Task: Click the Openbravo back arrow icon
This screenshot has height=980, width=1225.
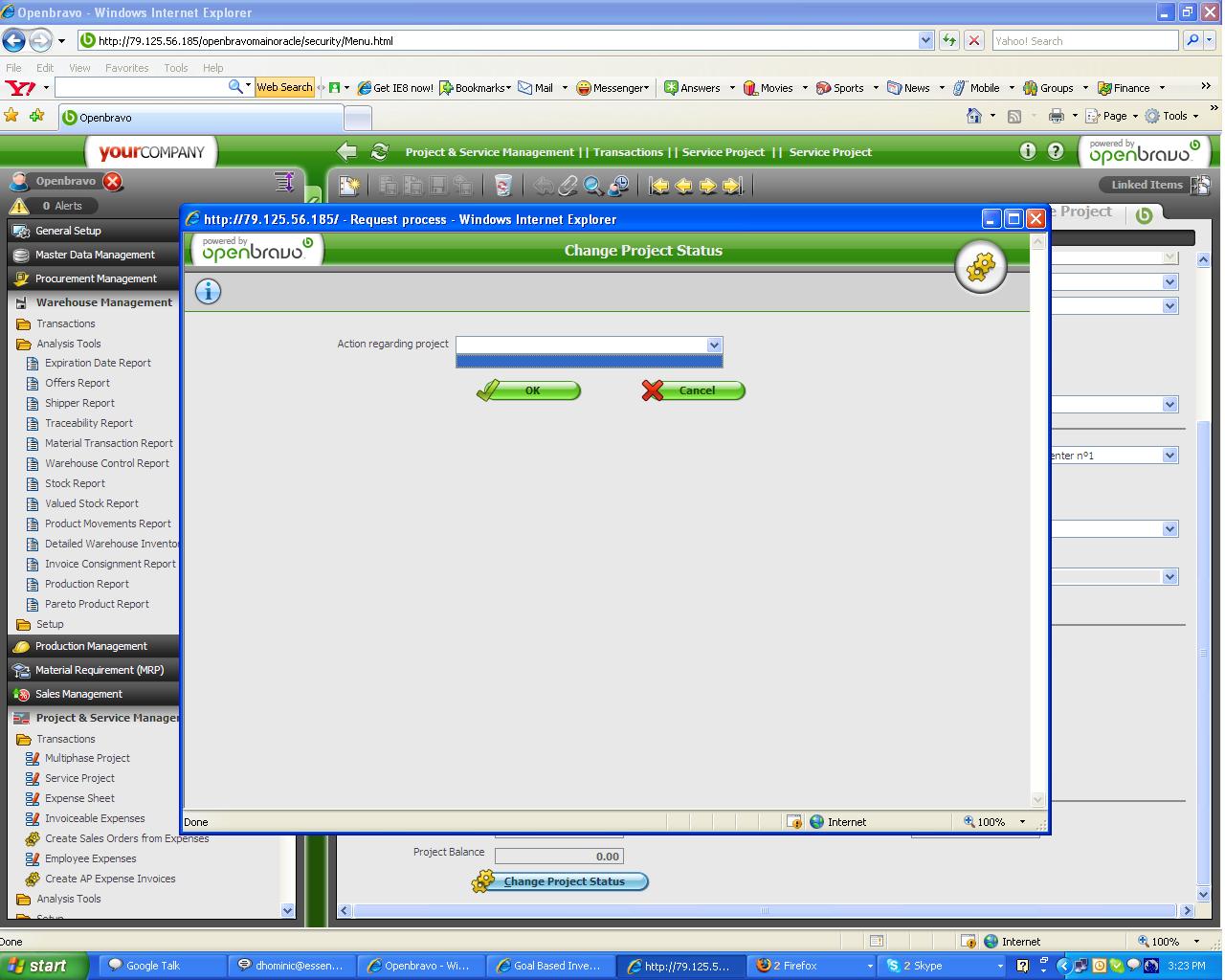Action: click(346, 151)
